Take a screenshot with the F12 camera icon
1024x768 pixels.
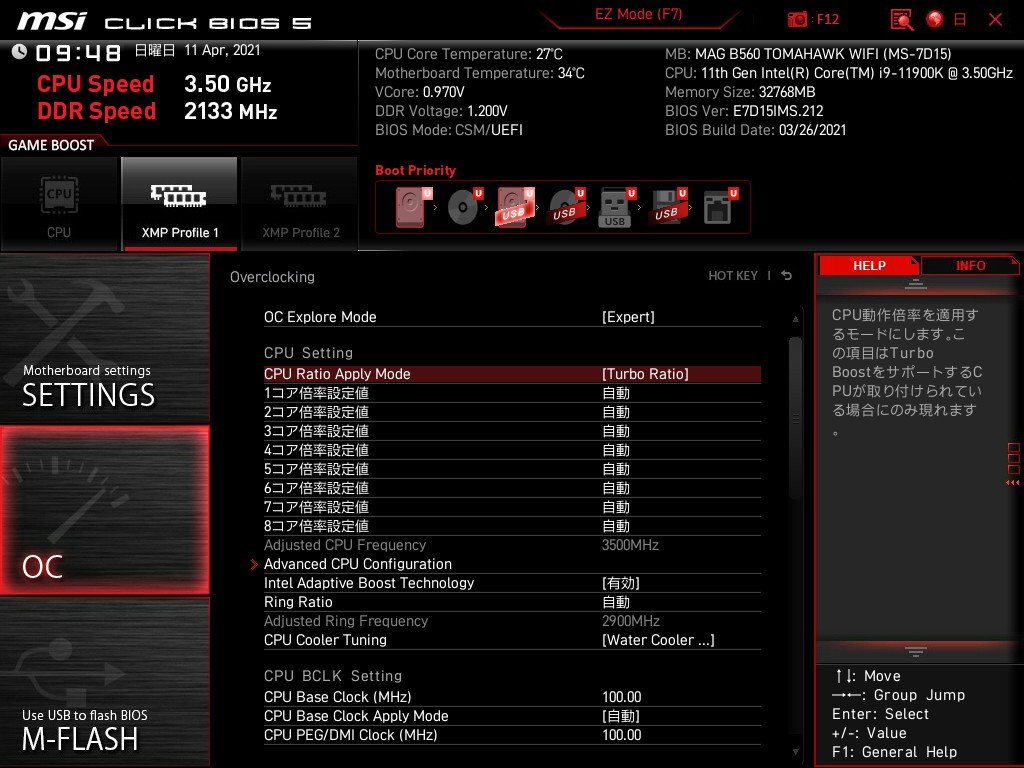tap(797, 19)
